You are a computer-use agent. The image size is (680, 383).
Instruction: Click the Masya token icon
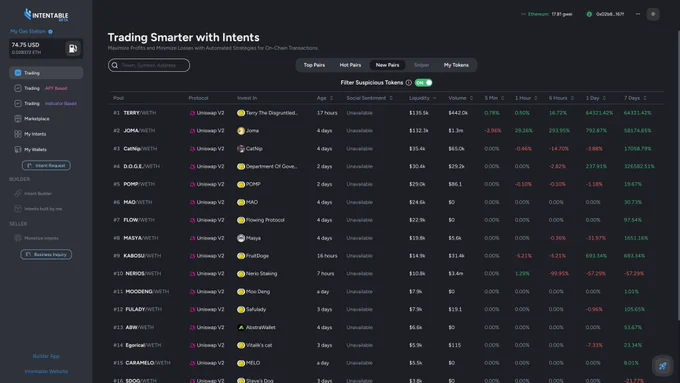241,238
